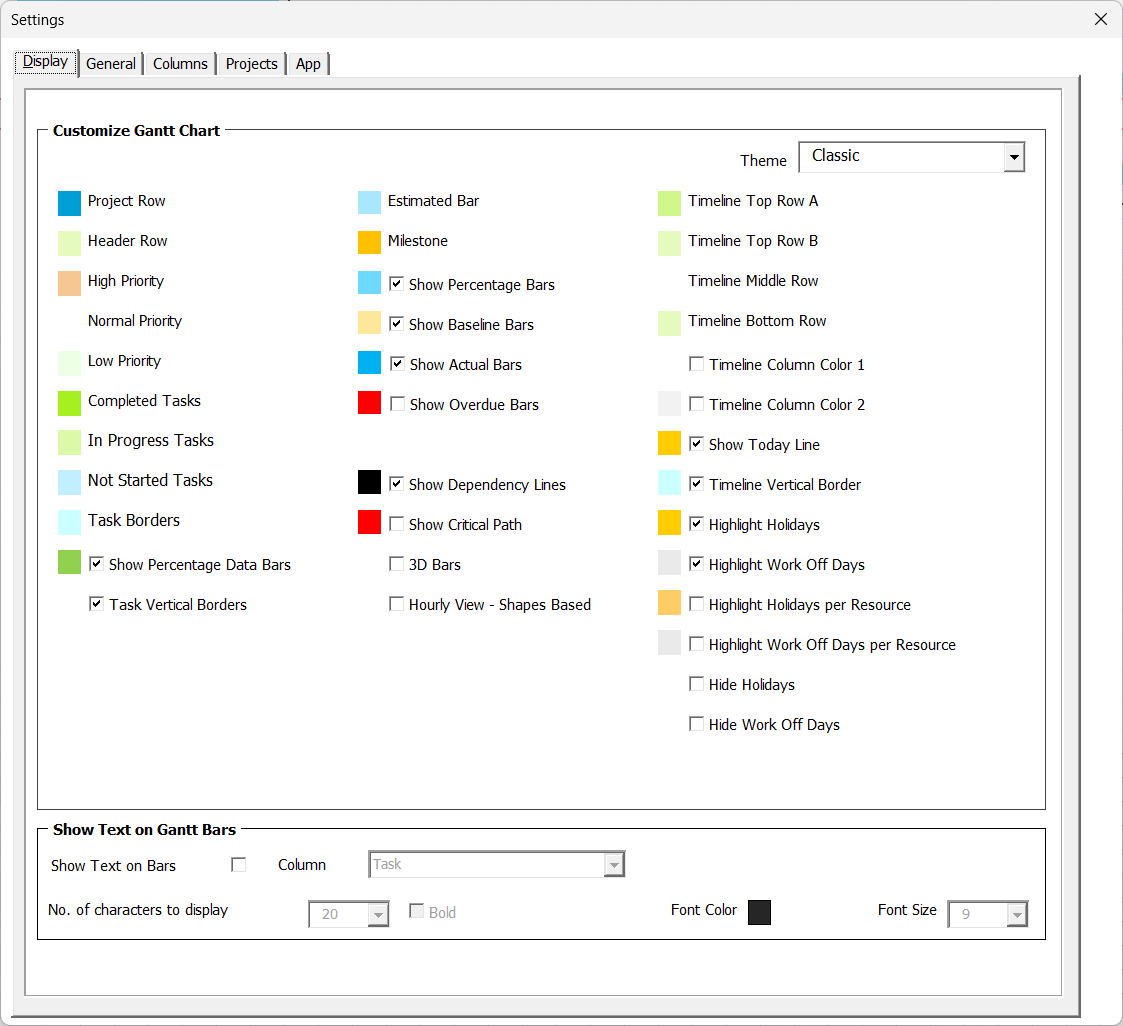This screenshot has height=1026, width=1123.
Task: Click Show Percentage Bars color swatch
Action: pyautogui.click(x=370, y=283)
